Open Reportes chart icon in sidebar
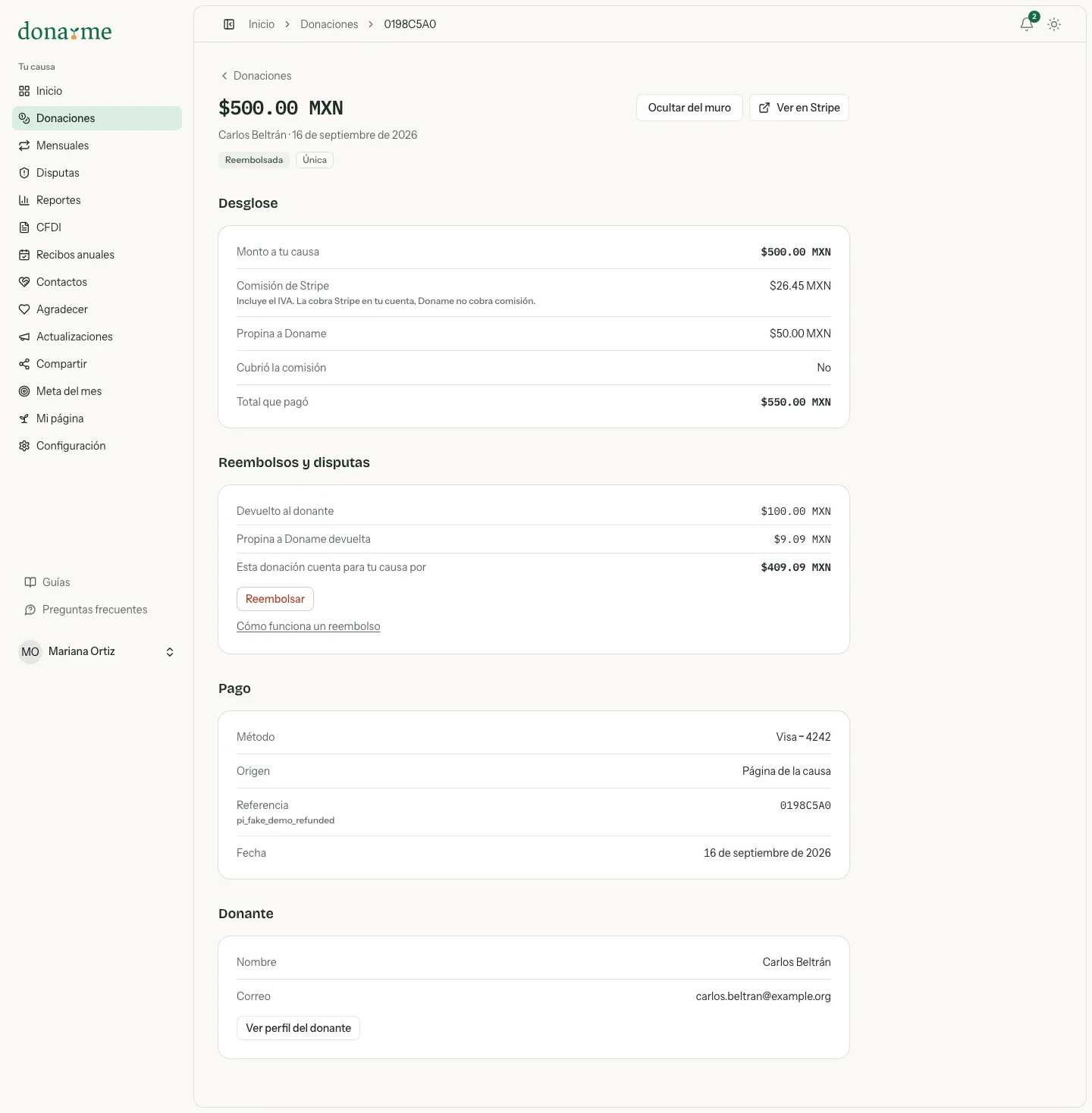1092x1113 pixels. 24,200
